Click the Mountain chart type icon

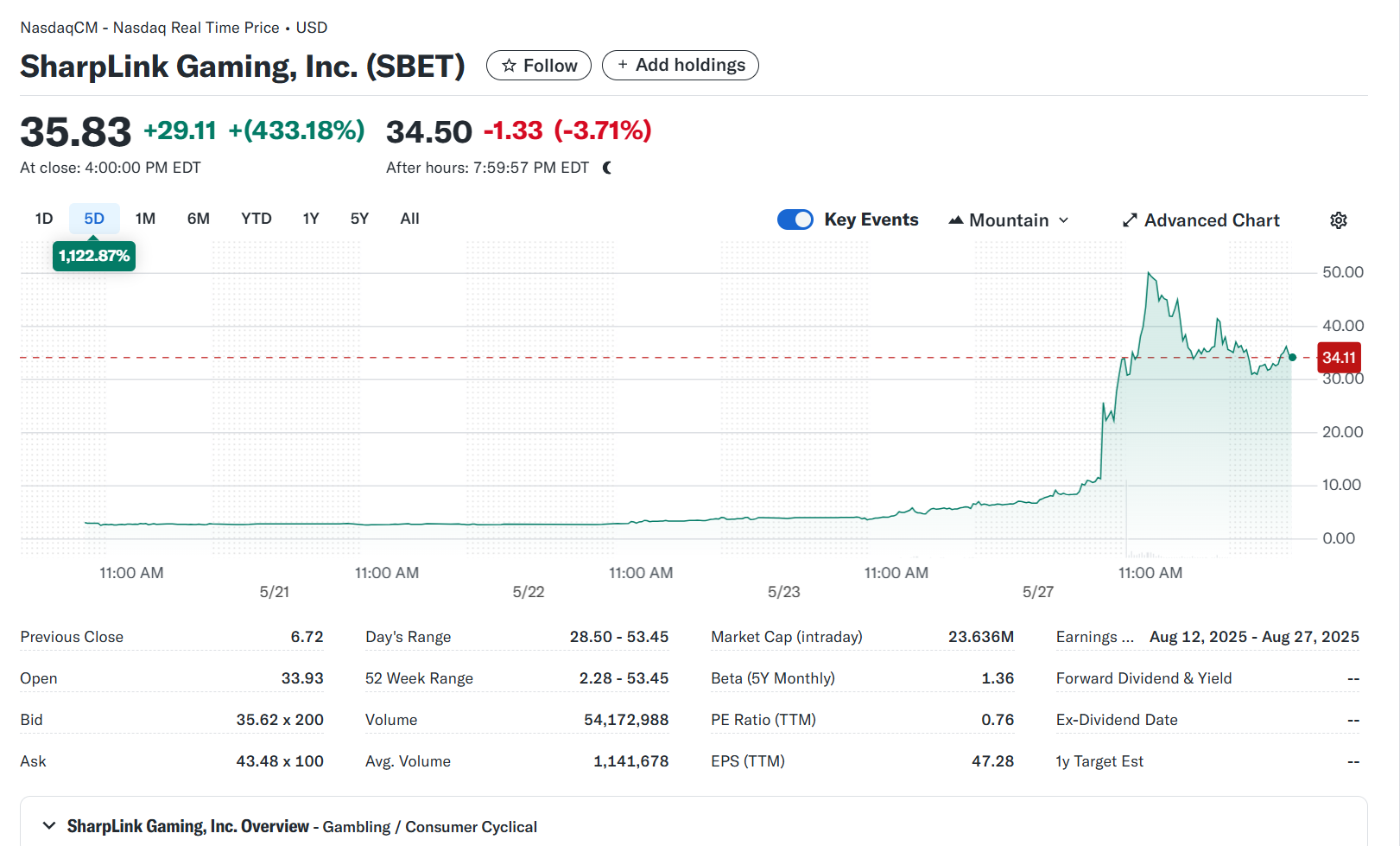point(955,220)
